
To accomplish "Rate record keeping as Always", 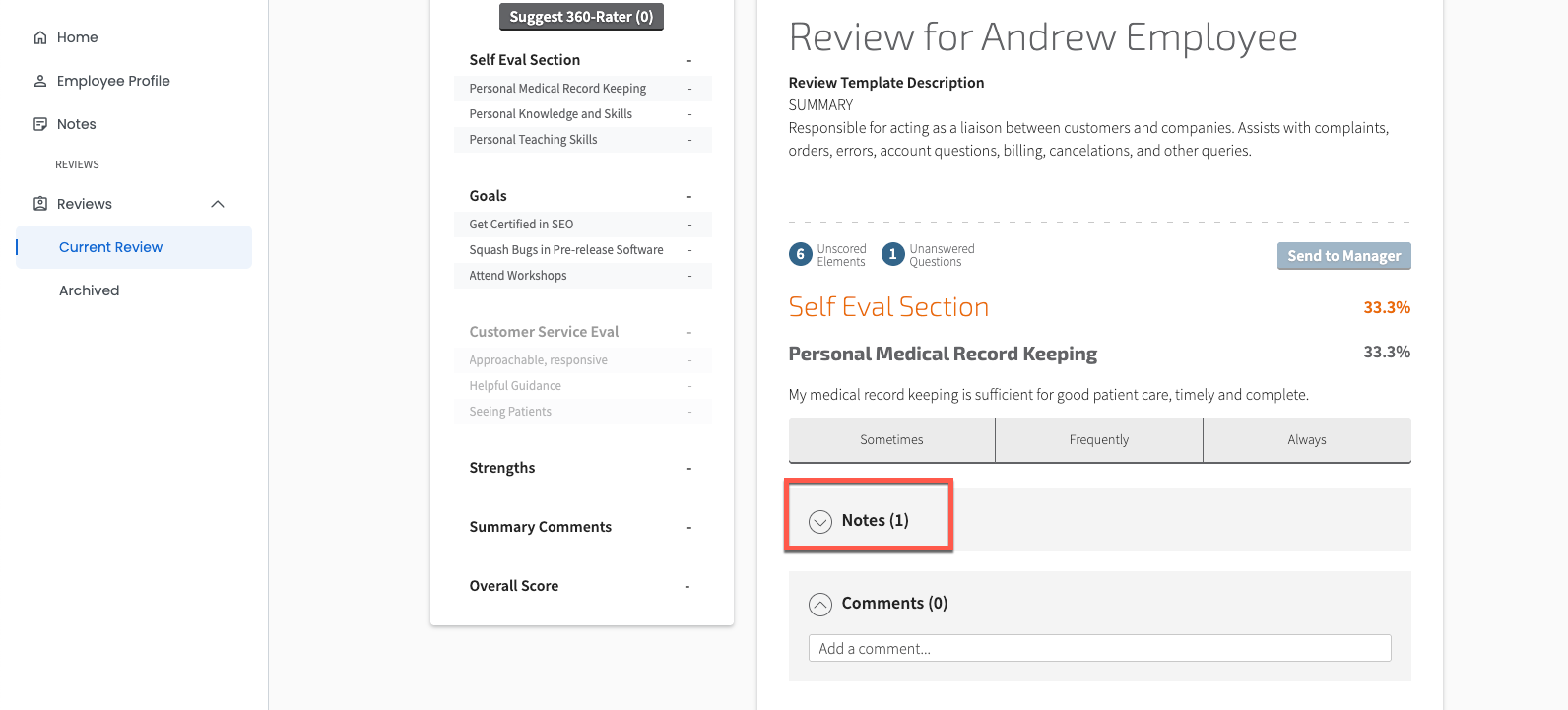I will (1307, 440).
